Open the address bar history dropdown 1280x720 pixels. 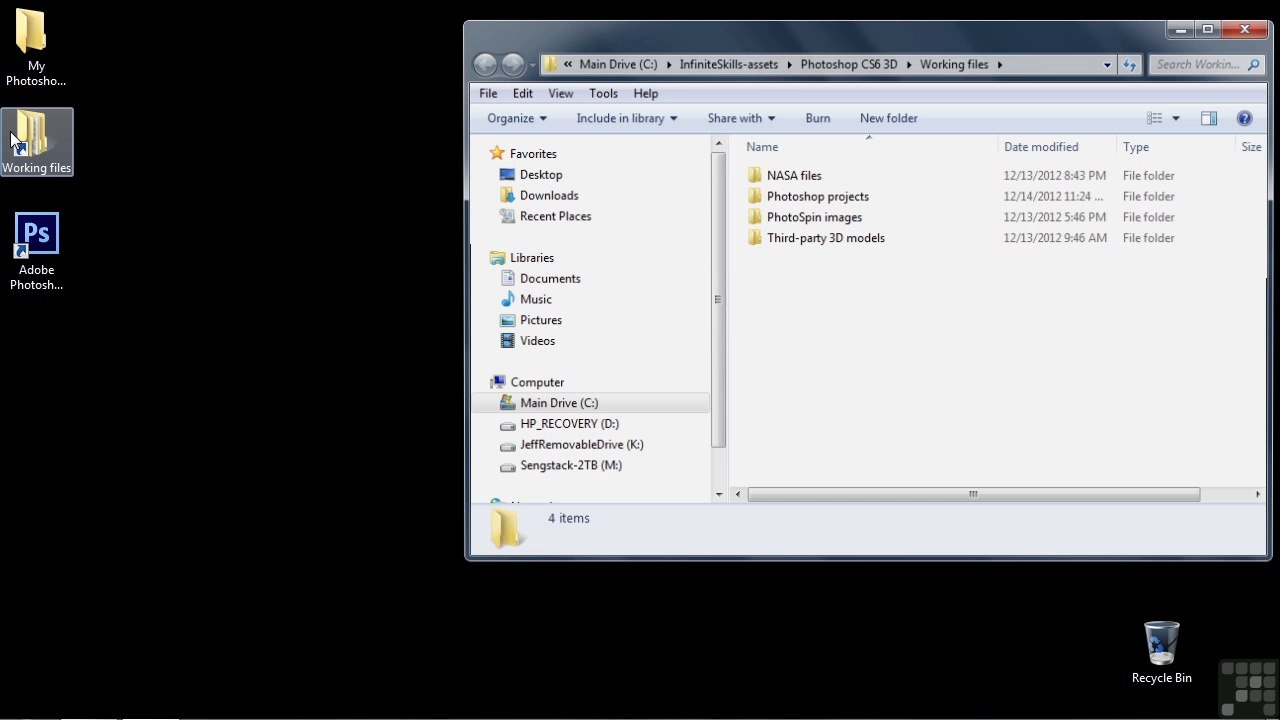click(x=1107, y=64)
